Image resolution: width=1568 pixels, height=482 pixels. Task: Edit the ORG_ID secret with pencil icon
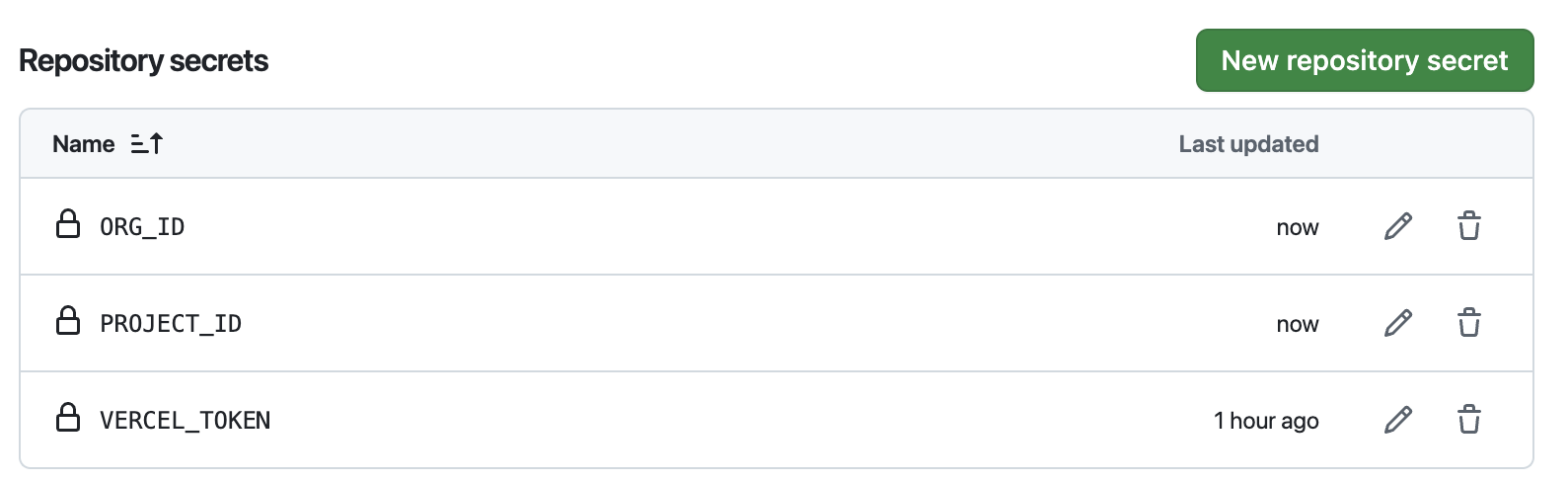[1398, 226]
